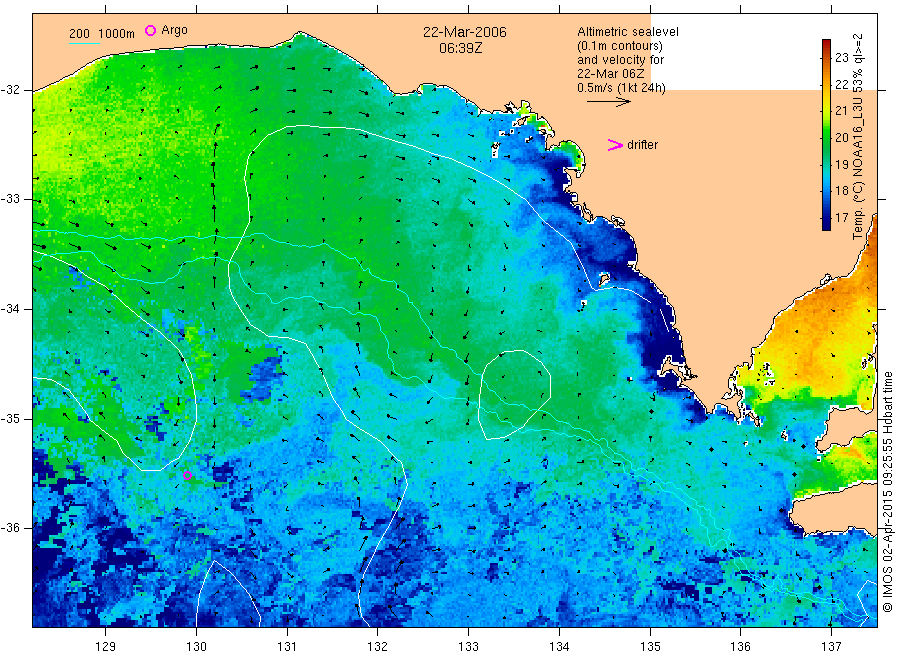Click the IMOS copyright timestamp text
900x660 pixels.
click(x=887, y=492)
